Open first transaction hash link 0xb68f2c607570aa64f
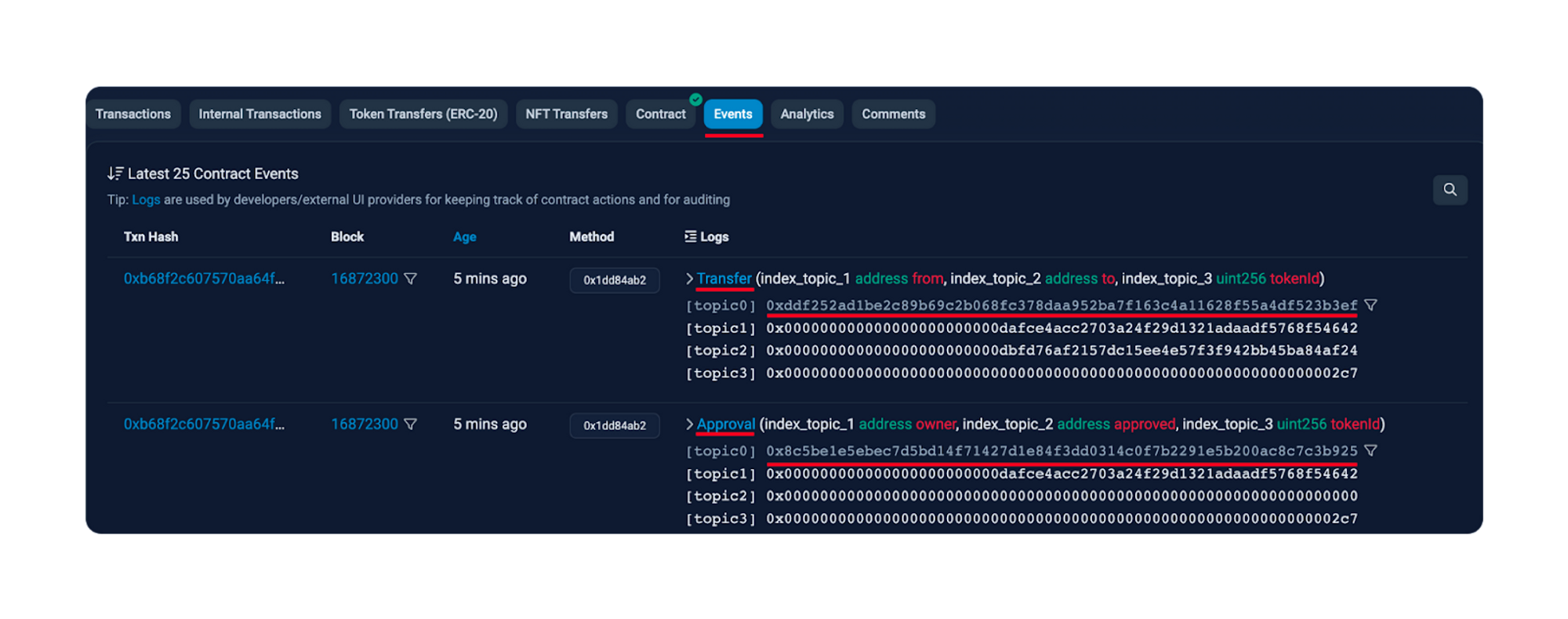This screenshot has width=1568, height=619. pyautogui.click(x=204, y=279)
